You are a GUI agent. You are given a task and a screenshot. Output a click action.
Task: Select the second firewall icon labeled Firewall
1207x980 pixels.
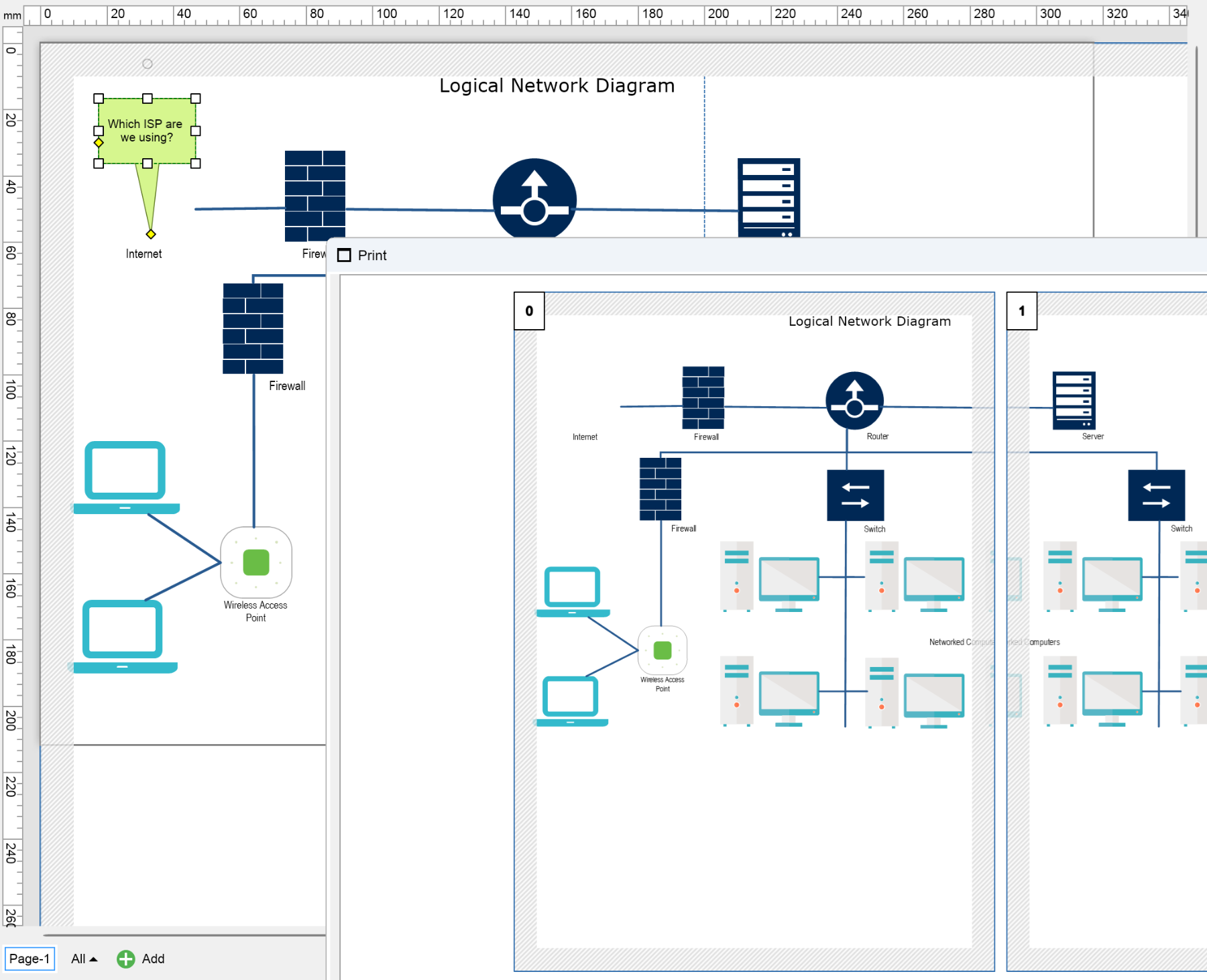pos(253,328)
